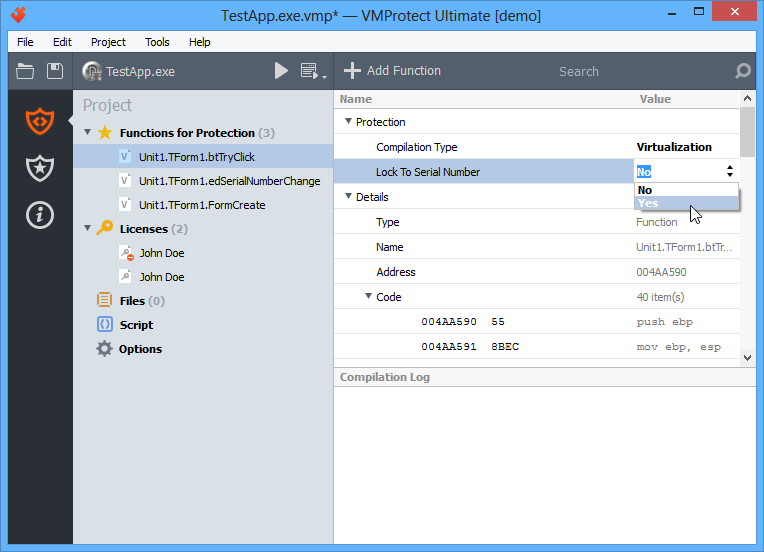This screenshot has height=552, width=764.
Task: Choose No in the dropdown list
Action: pos(645,189)
